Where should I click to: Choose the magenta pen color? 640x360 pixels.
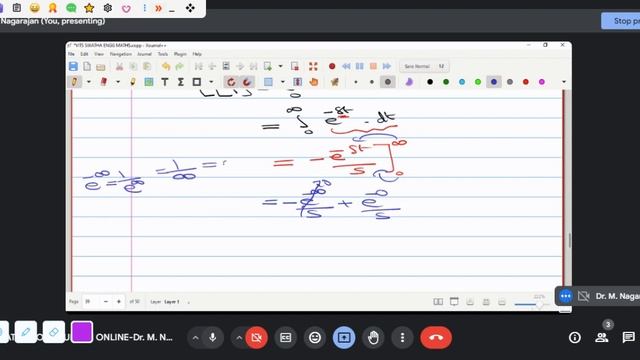[542, 82]
